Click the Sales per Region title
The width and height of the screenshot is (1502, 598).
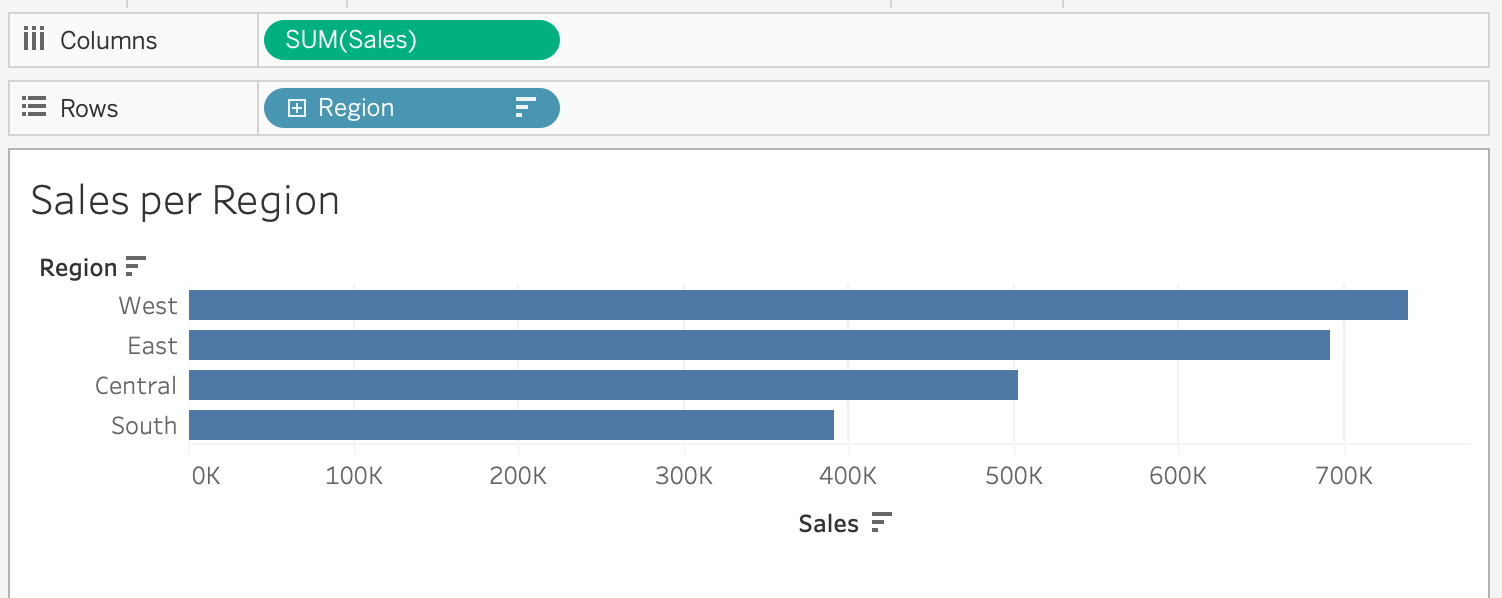(185, 201)
